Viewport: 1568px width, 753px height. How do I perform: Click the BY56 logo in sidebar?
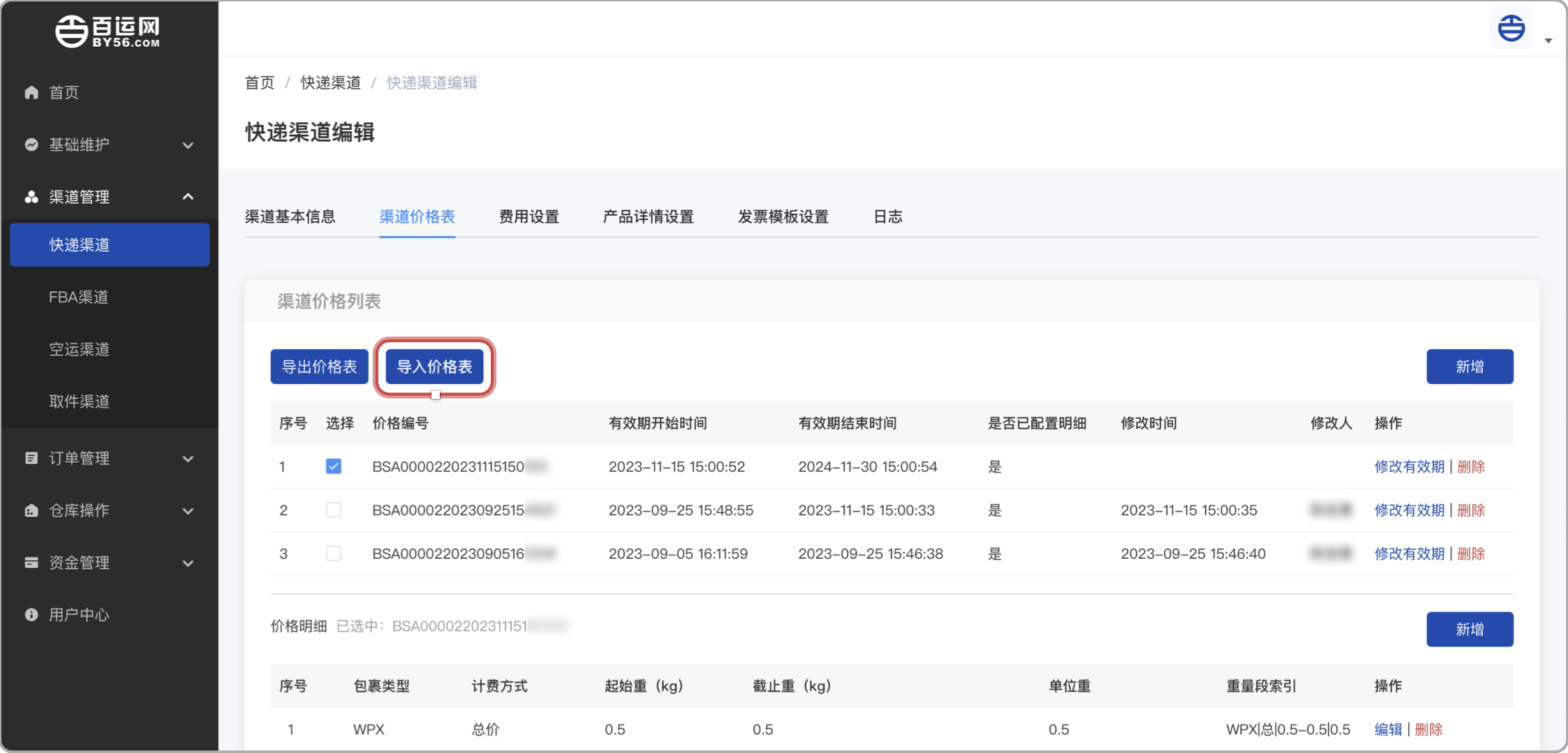click(x=108, y=31)
